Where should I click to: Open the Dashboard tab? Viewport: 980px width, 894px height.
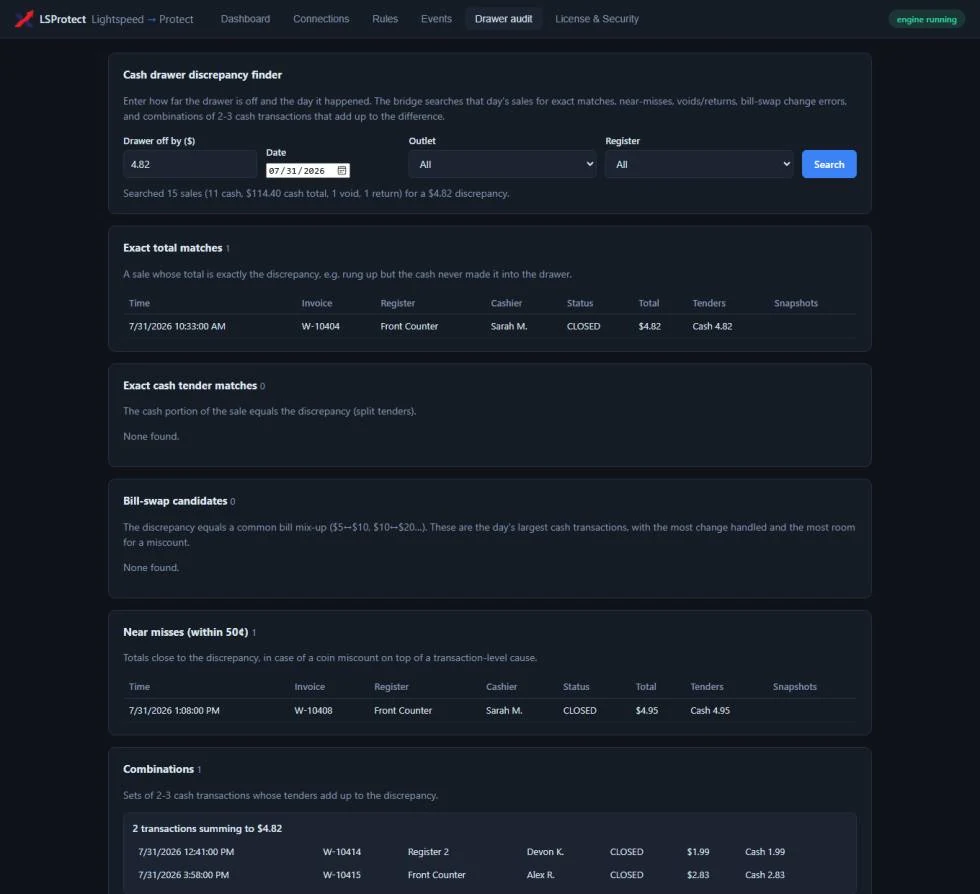(x=246, y=19)
